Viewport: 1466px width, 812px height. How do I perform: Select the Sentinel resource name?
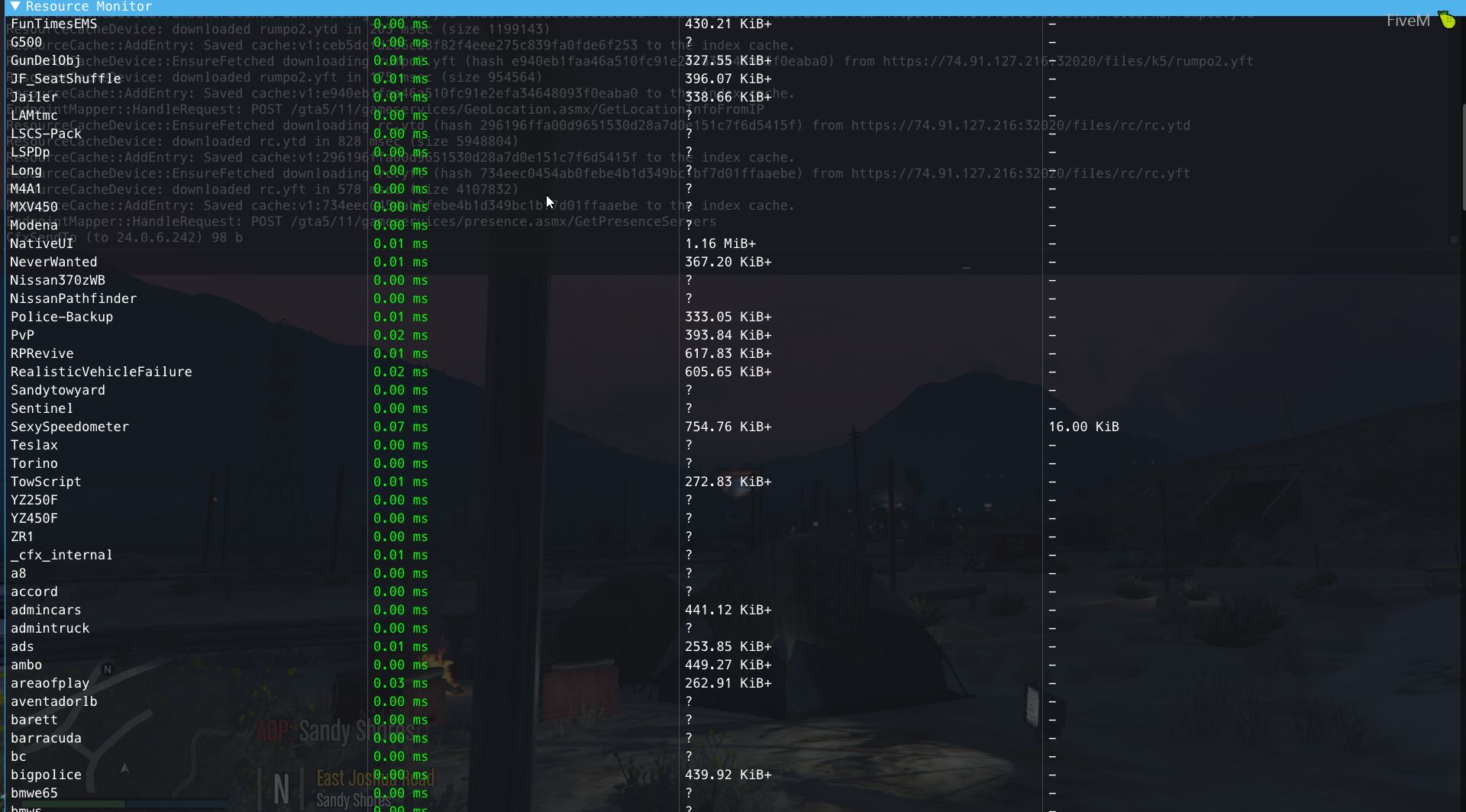tap(42, 408)
